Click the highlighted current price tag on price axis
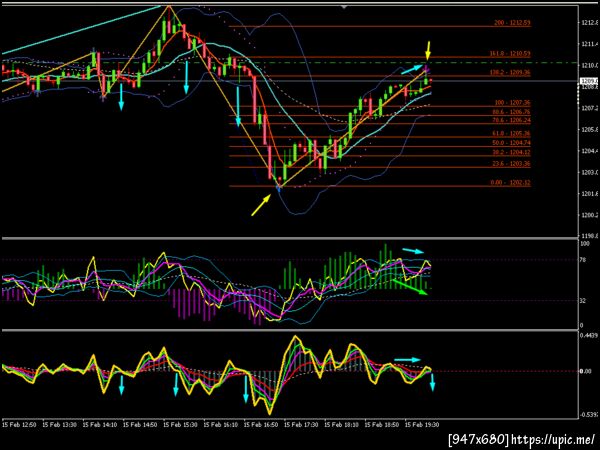 pos(589,81)
